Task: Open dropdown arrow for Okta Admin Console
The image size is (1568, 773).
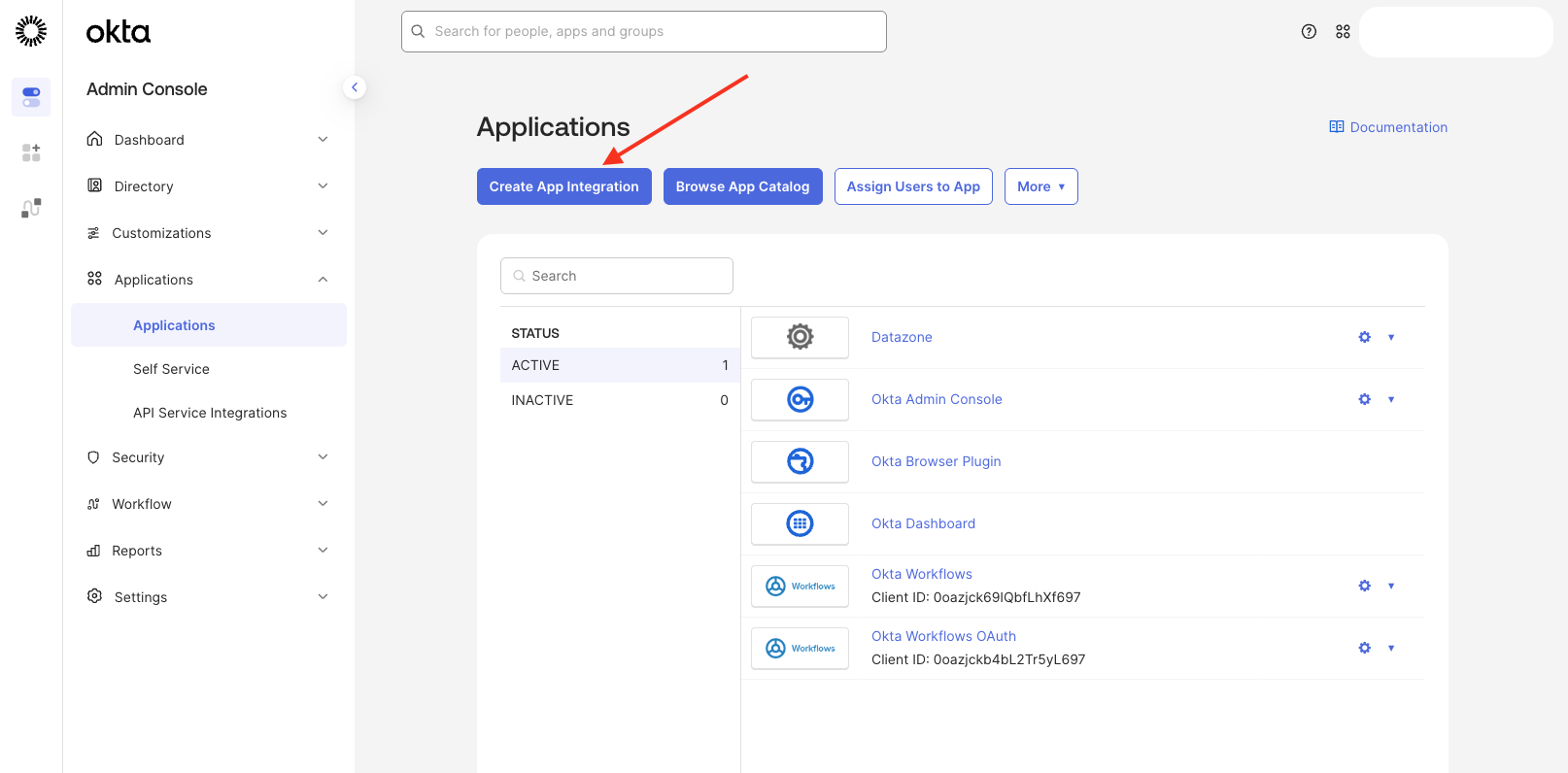Action: [x=1391, y=399]
